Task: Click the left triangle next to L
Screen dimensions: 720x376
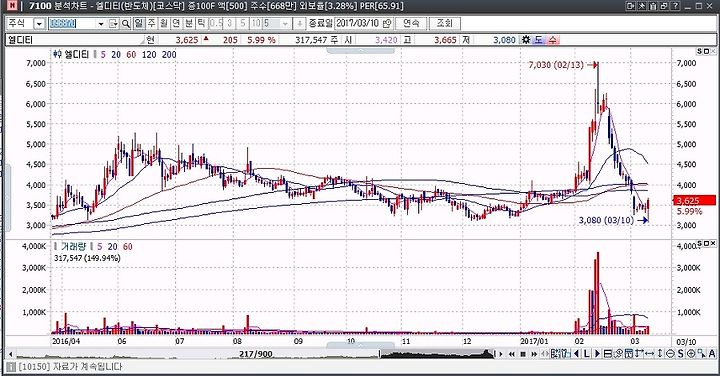Action: coord(577,354)
